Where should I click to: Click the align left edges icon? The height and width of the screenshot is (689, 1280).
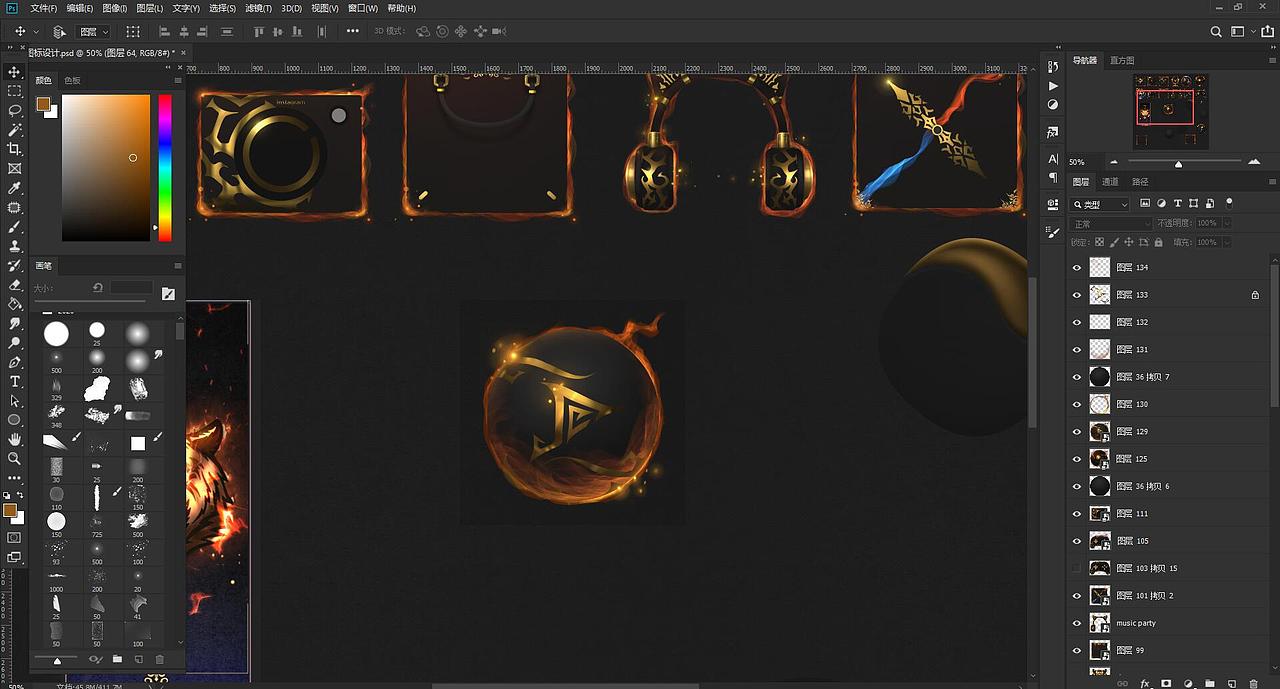[164, 32]
